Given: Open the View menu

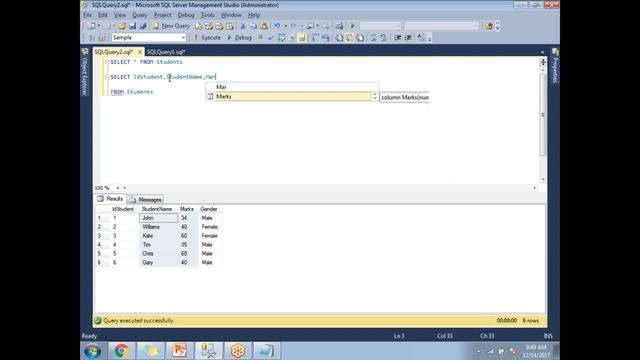Looking at the screenshot, I should 120,15.
